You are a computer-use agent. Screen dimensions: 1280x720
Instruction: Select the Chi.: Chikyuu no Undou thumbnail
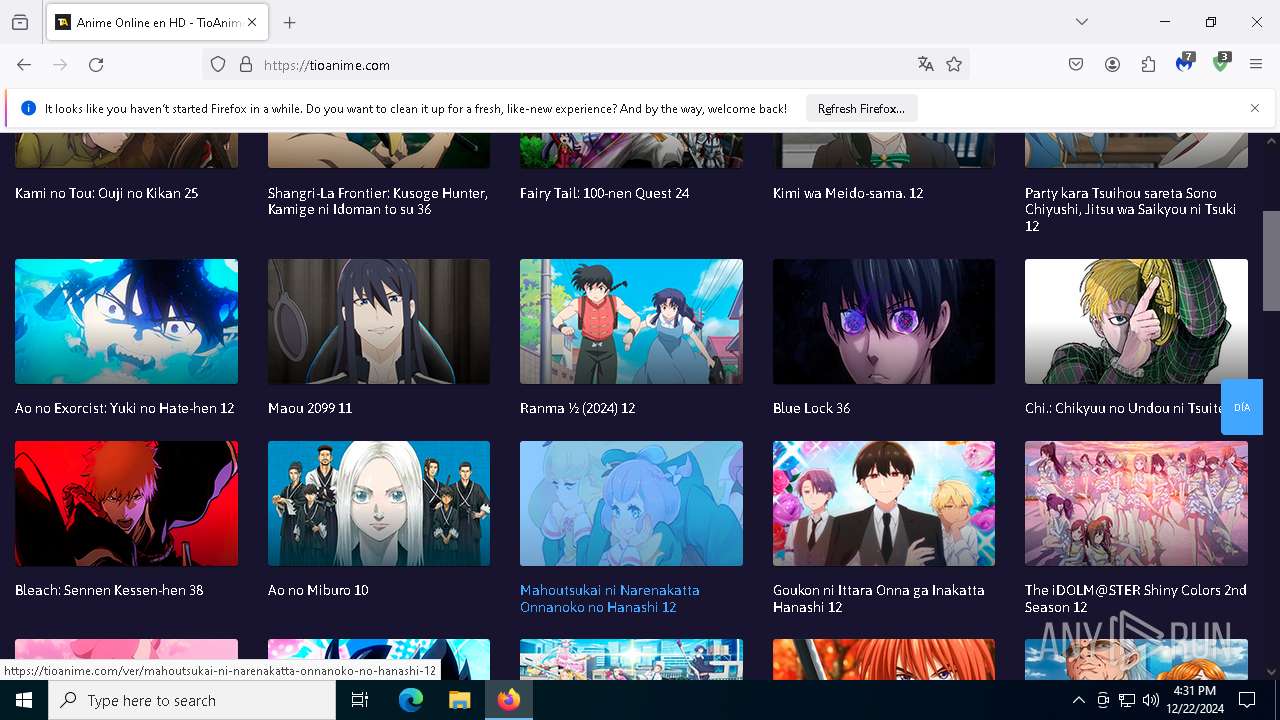point(1136,321)
